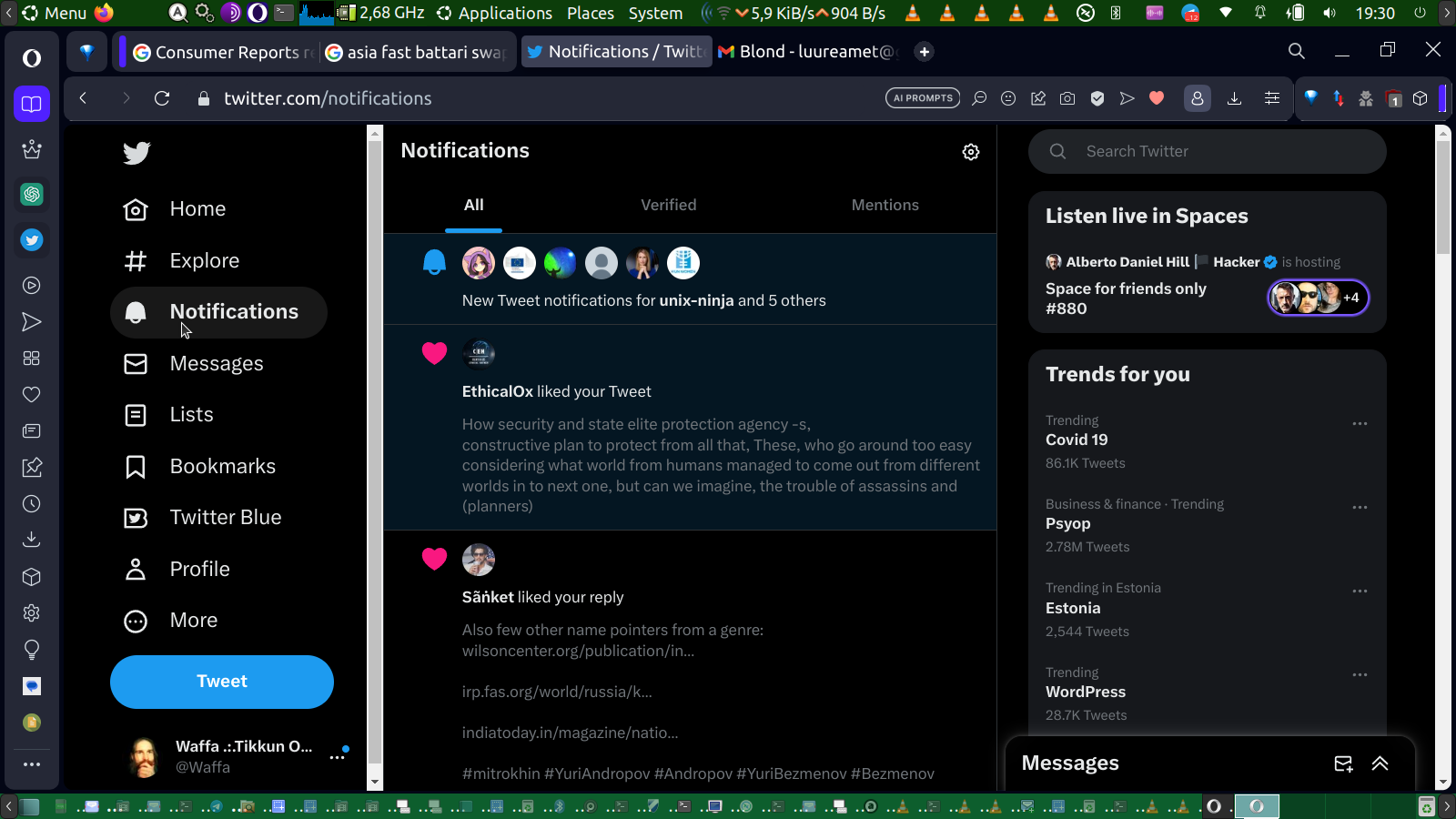Screen dimensions: 1456x819
Task: Toggle the system volume icon
Action: pos(1330,13)
